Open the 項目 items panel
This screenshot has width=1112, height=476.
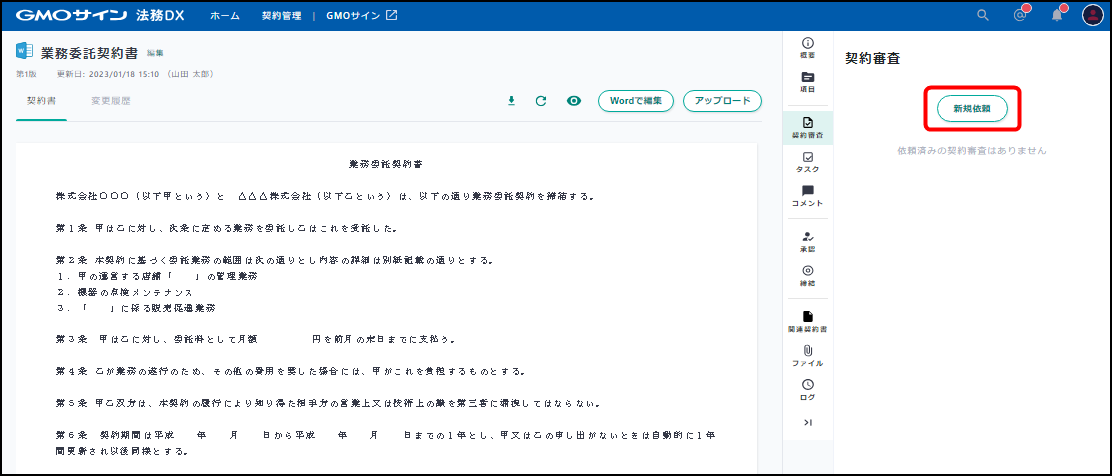(x=807, y=82)
